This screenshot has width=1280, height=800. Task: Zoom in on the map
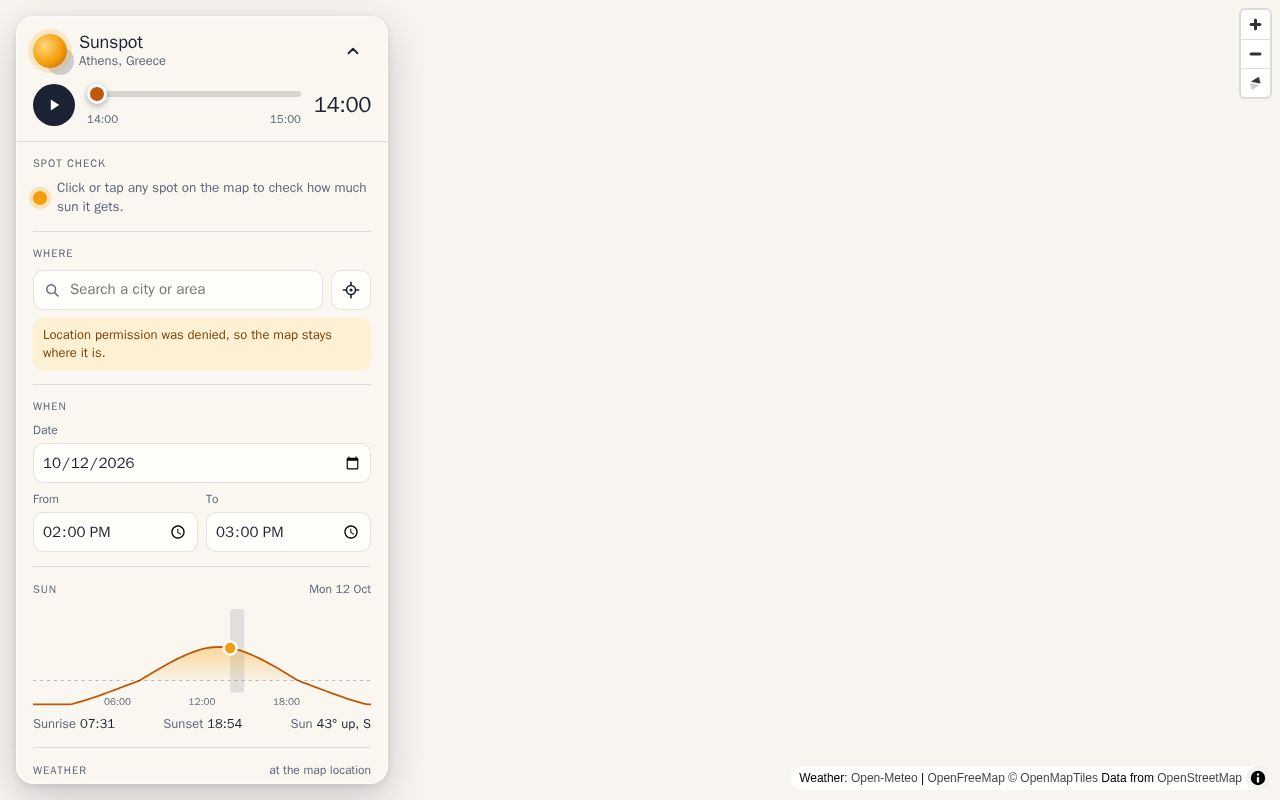coord(1255,25)
